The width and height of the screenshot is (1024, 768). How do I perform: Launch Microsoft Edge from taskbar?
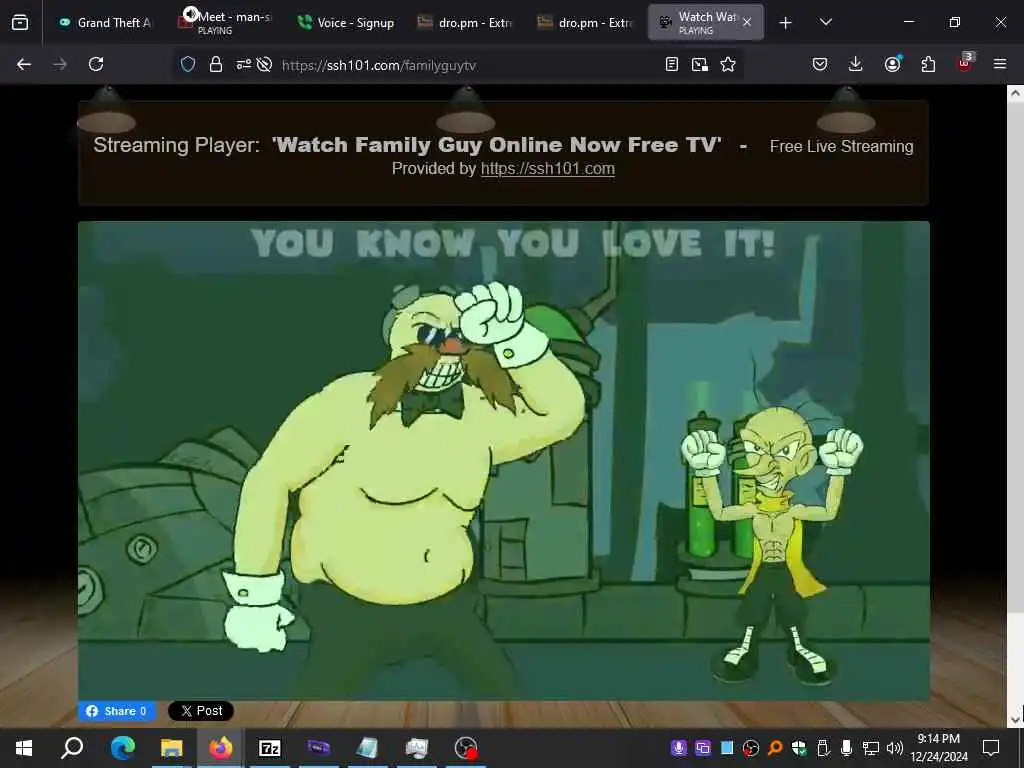(x=122, y=748)
